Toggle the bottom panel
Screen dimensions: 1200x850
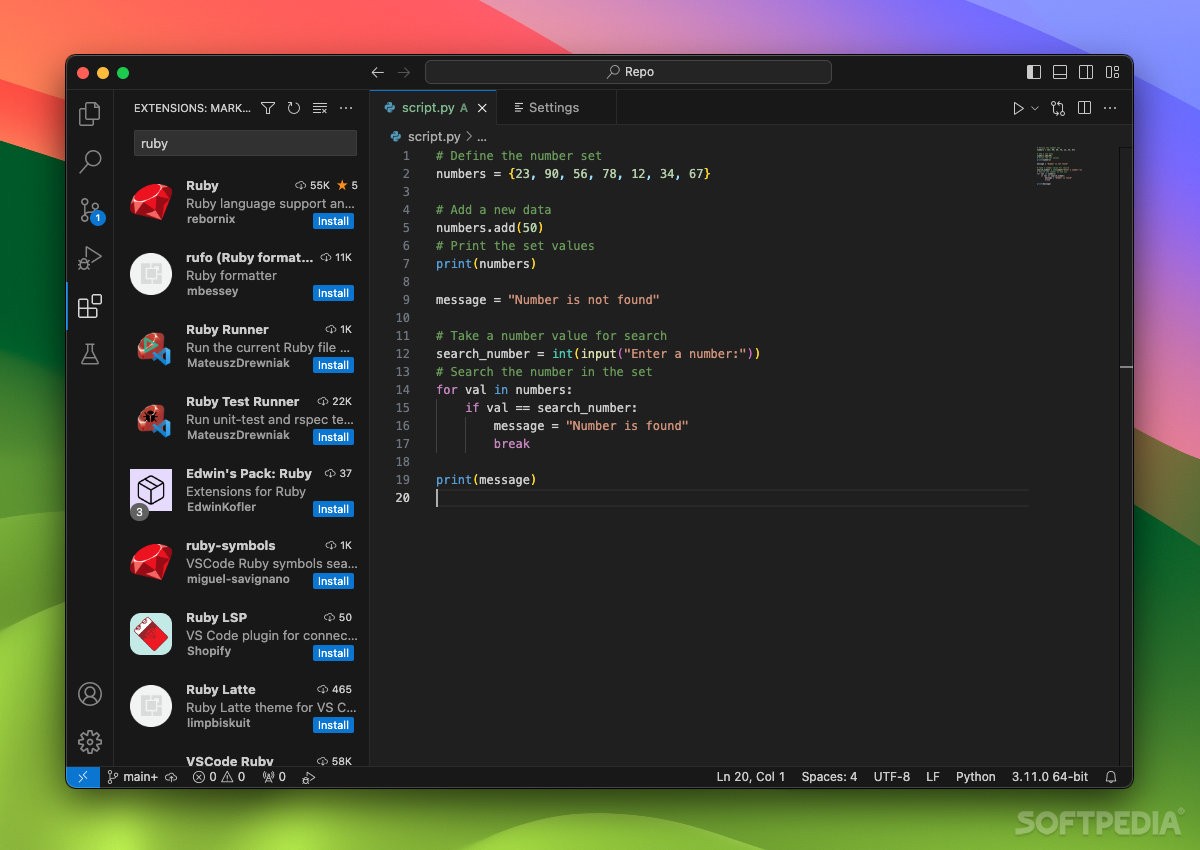tap(1060, 72)
